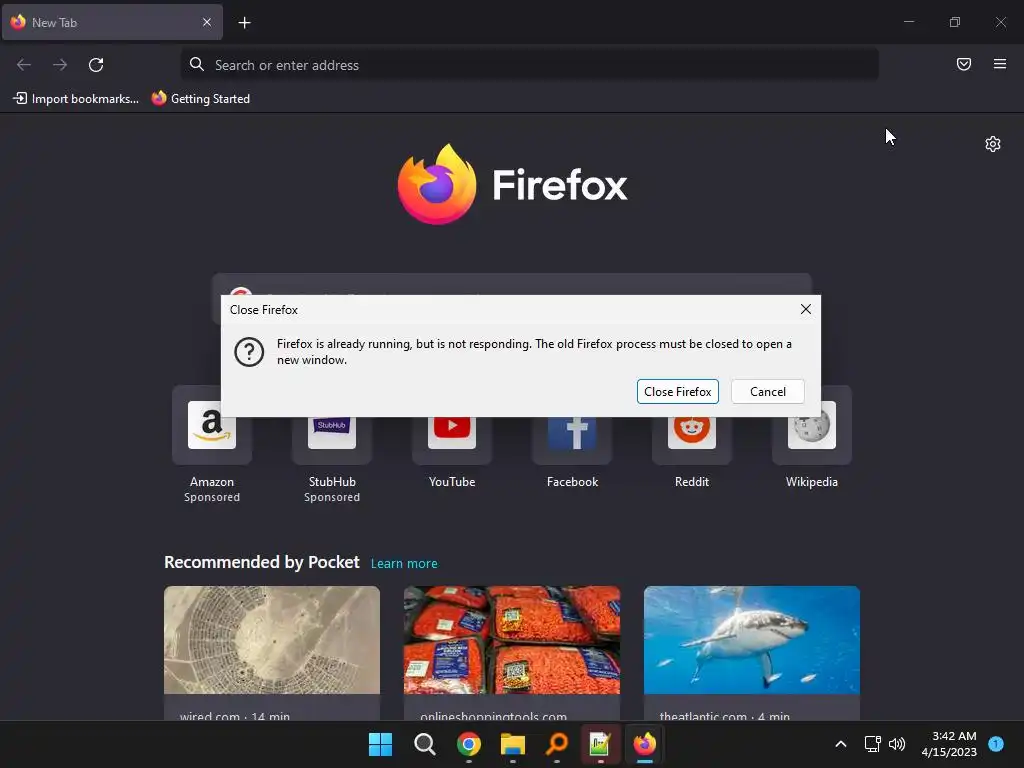The height and width of the screenshot is (768, 1024).
Task: Click the Recommended by Pocket heading
Action: [x=261, y=562]
